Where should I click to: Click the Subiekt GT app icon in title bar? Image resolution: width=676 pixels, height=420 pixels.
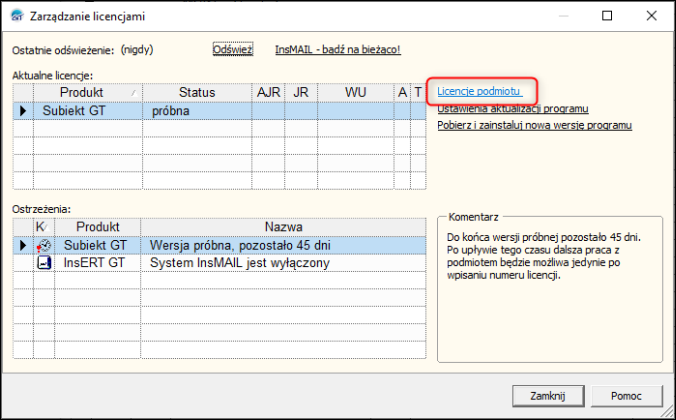point(17,16)
